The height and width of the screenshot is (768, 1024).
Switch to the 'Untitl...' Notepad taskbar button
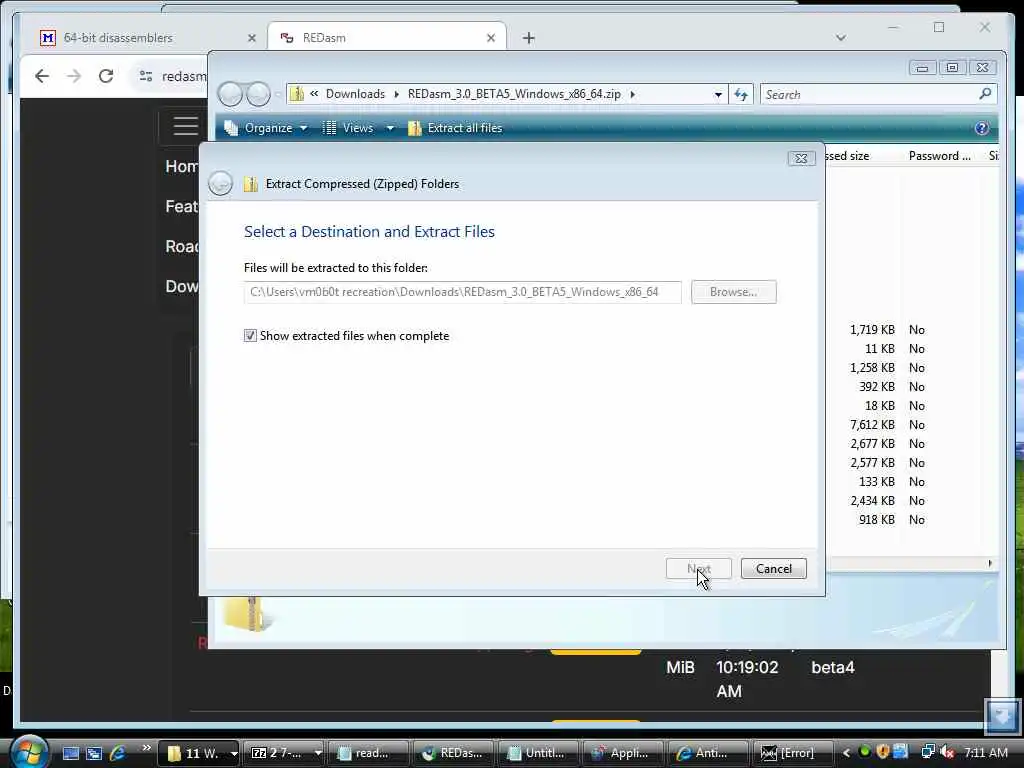point(538,753)
